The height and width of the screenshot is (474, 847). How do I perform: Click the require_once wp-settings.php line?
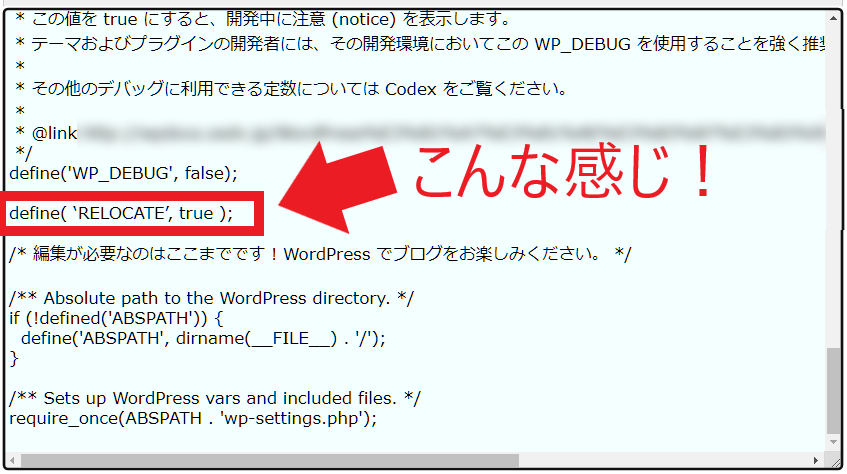[x=193, y=418]
